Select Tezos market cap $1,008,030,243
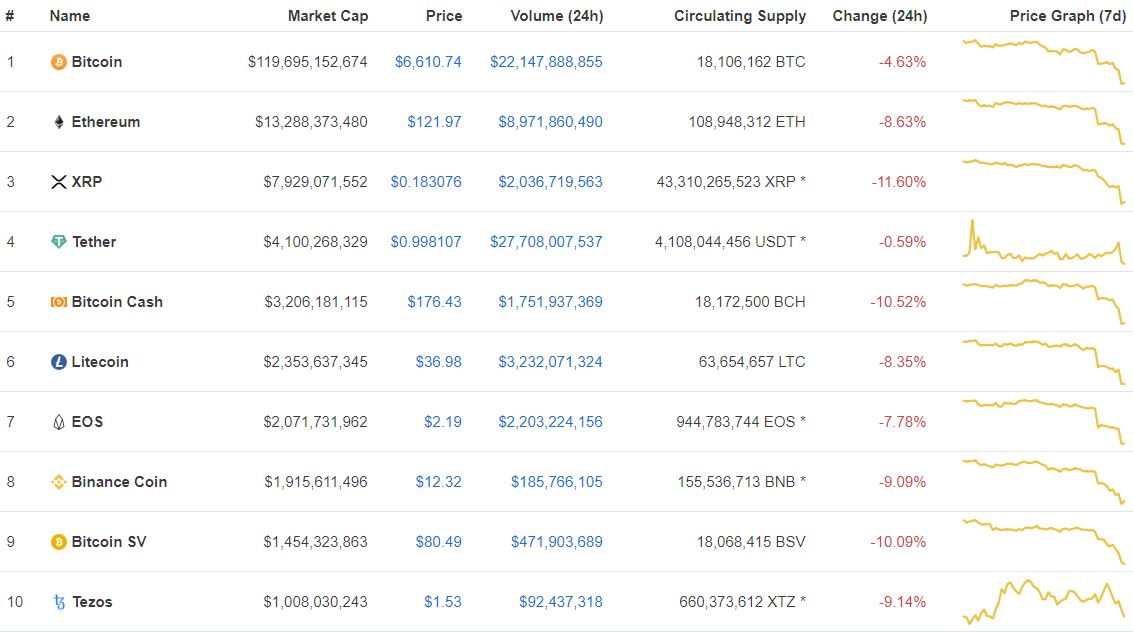This screenshot has height=632, width=1133. (316, 602)
